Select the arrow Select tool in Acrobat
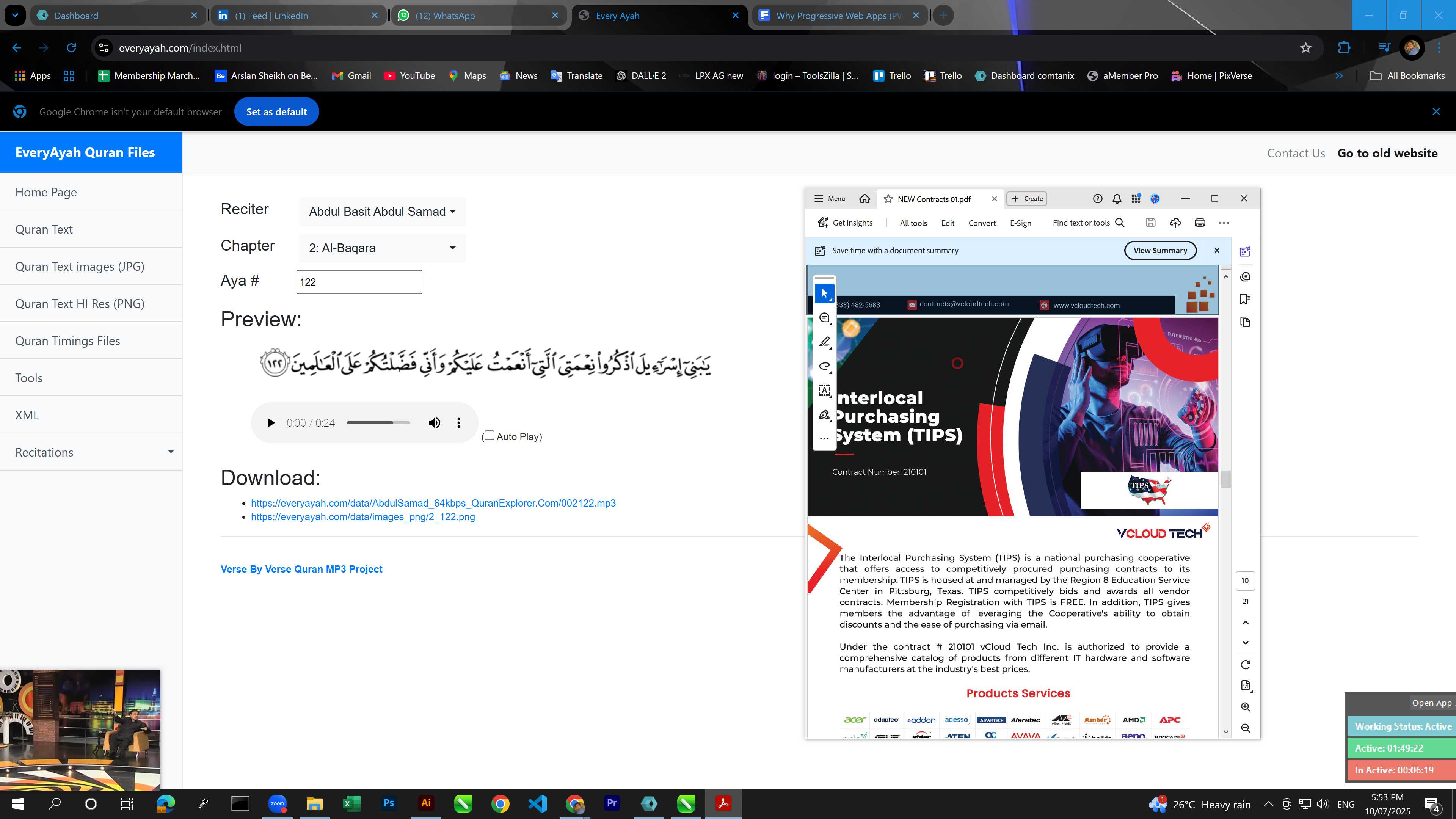 click(825, 293)
